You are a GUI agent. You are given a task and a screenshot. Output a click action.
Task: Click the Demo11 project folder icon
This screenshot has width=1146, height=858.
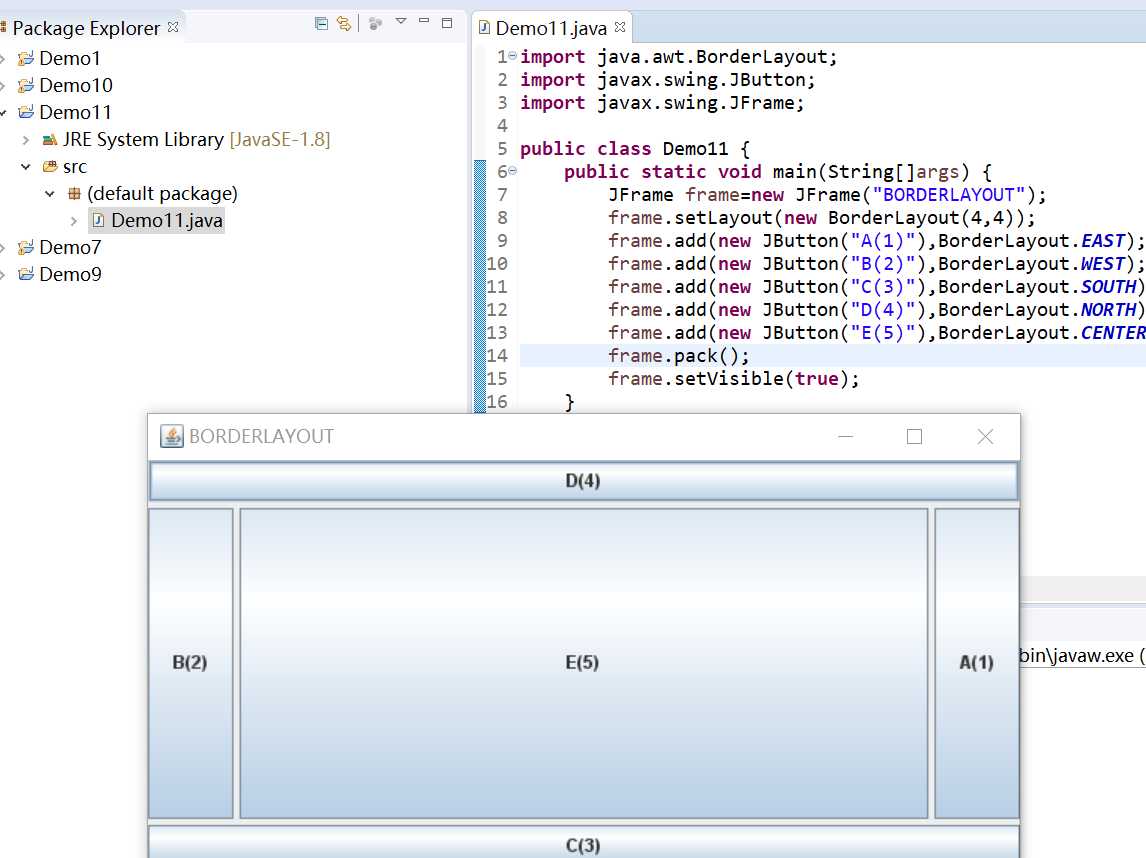(x=26, y=112)
